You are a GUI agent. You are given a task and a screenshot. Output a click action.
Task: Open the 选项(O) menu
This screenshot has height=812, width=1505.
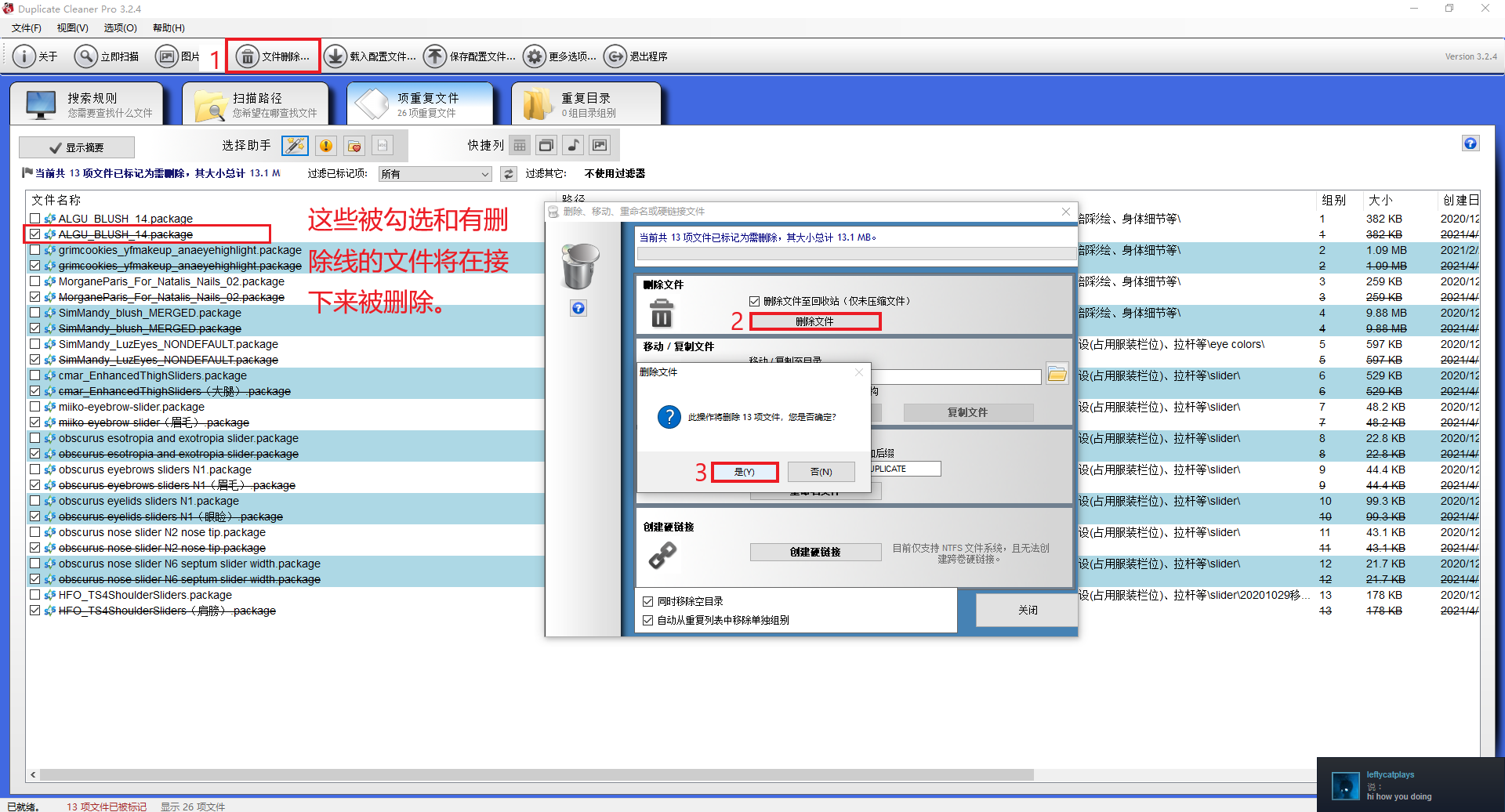coord(121,28)
